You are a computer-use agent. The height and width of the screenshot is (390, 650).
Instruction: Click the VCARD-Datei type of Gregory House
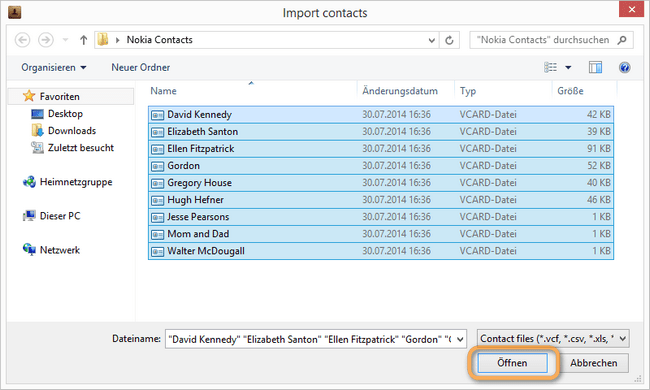tap(488, 183)
